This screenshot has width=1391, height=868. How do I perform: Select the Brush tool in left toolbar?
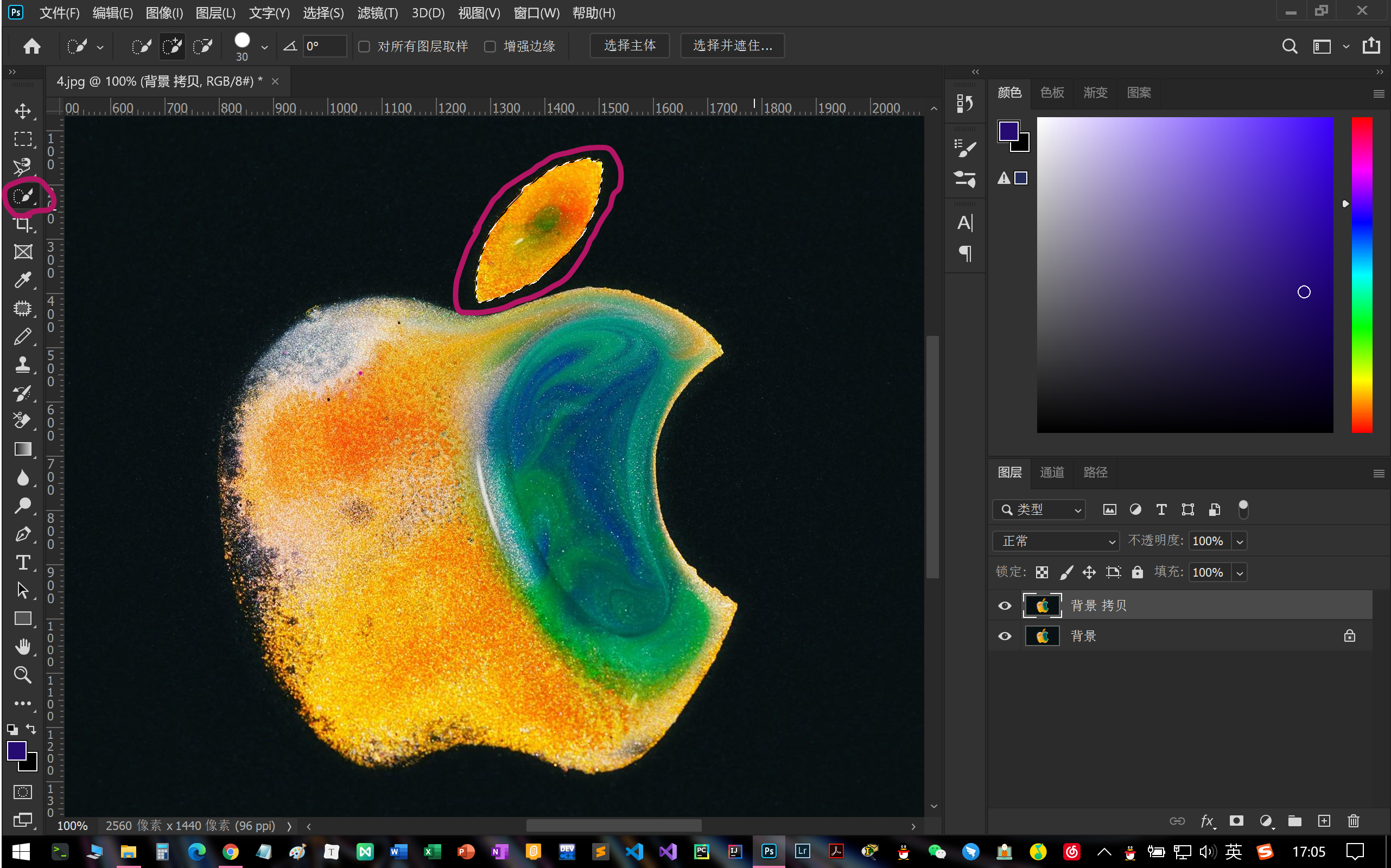tap(23, 336)
